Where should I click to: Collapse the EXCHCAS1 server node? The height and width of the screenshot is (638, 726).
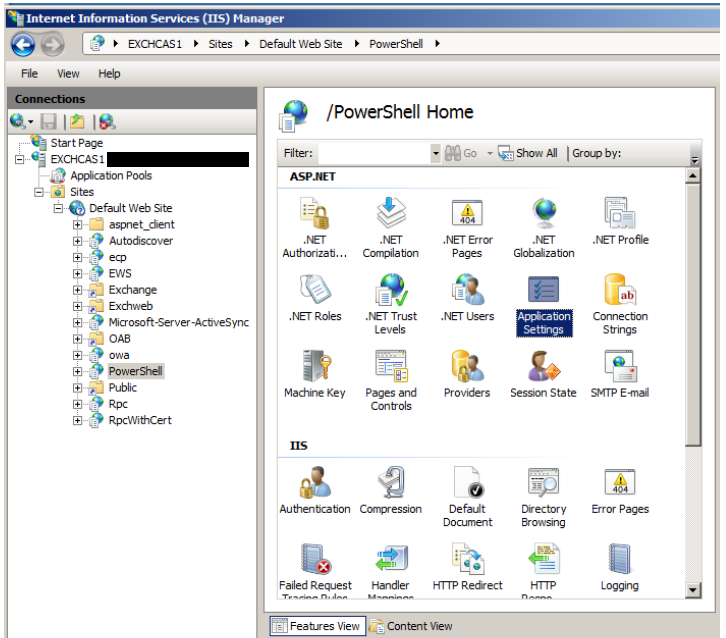point(19,160)
